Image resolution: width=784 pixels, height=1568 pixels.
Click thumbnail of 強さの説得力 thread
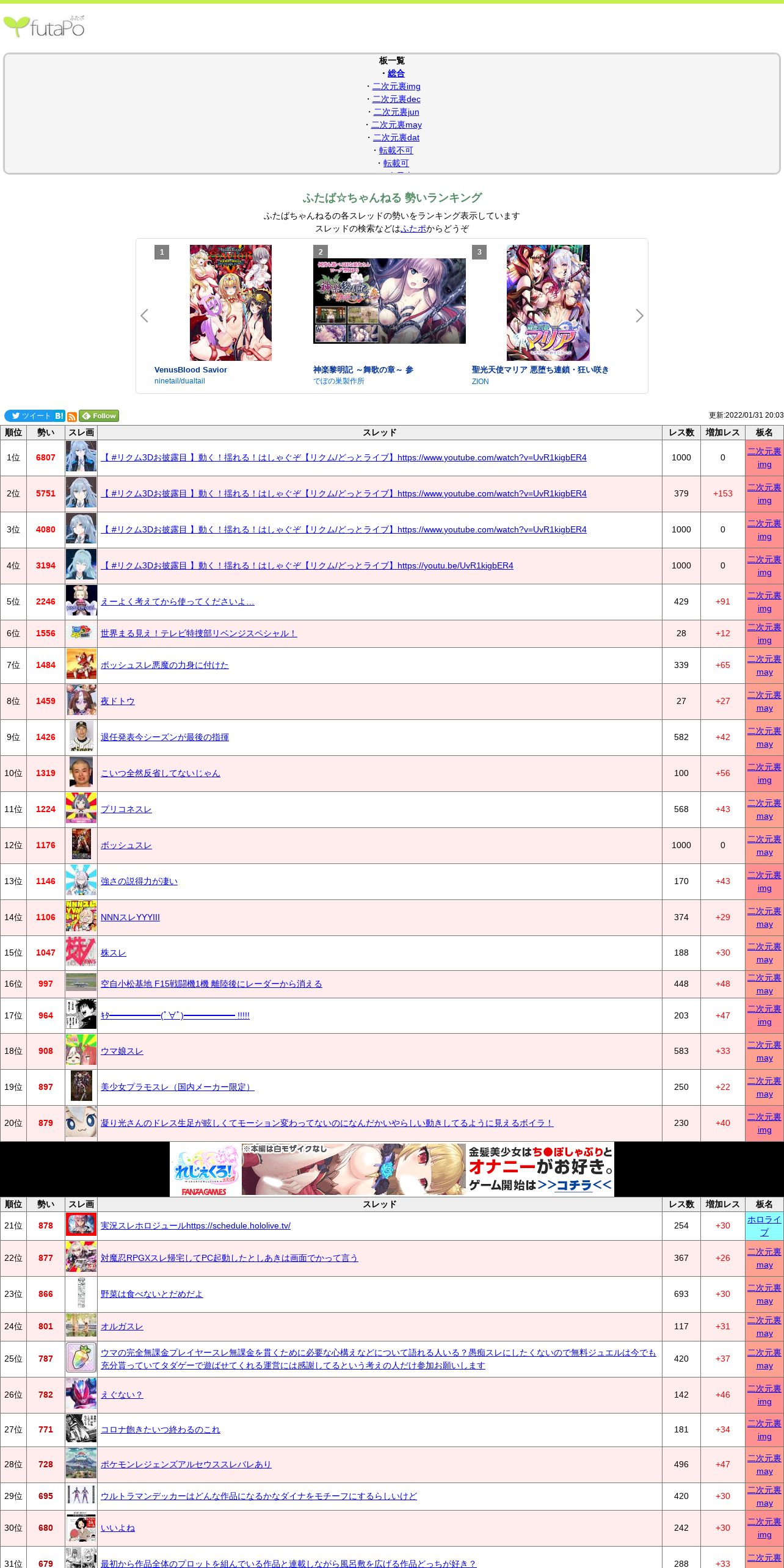[x=81, y=881]
